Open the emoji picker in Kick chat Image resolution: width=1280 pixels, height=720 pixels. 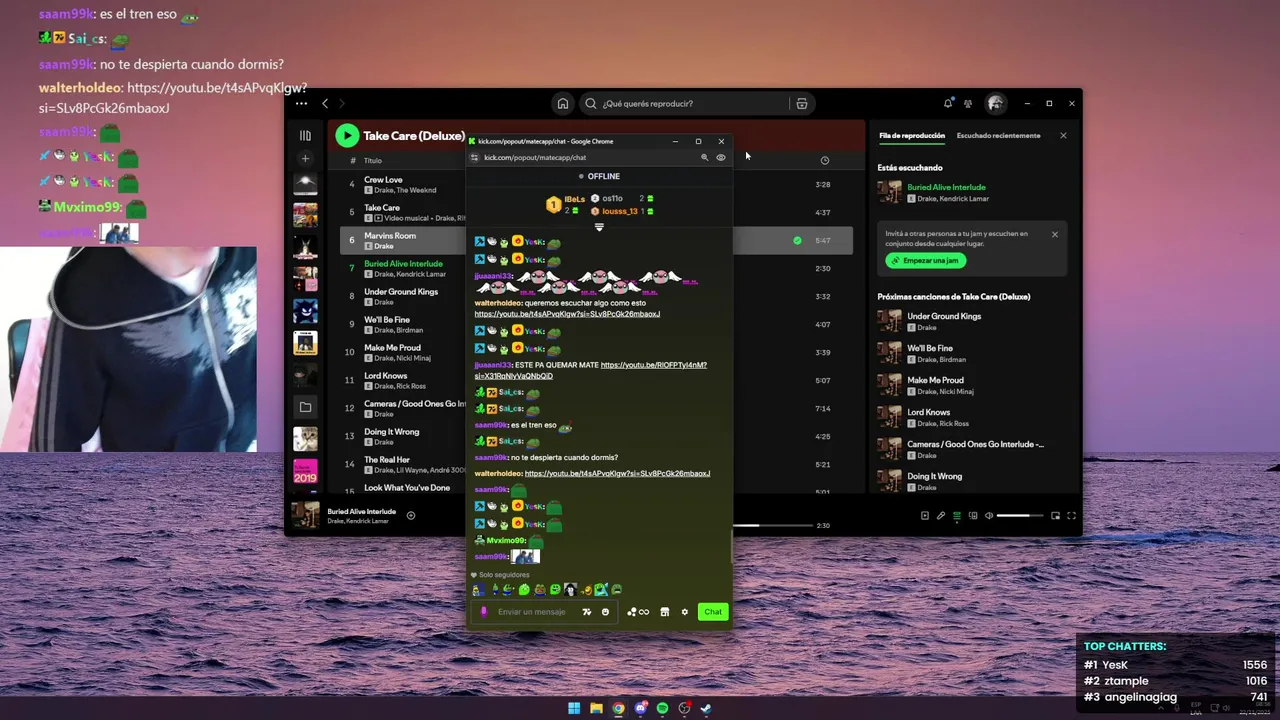tap(605, 612)
